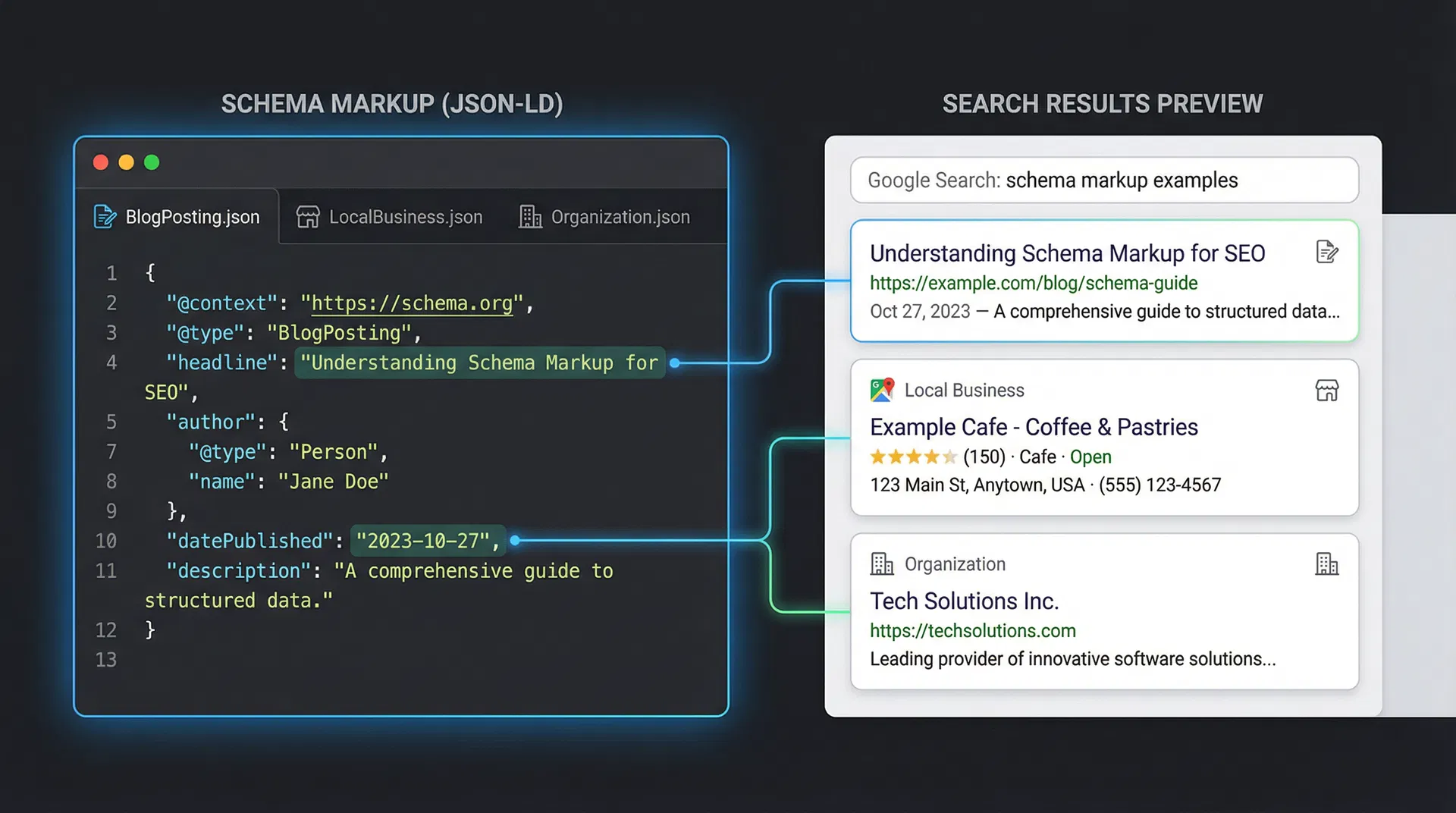Click the yellow traffic light button
This screenshot has width=1456, height=813.
point(126,162)
